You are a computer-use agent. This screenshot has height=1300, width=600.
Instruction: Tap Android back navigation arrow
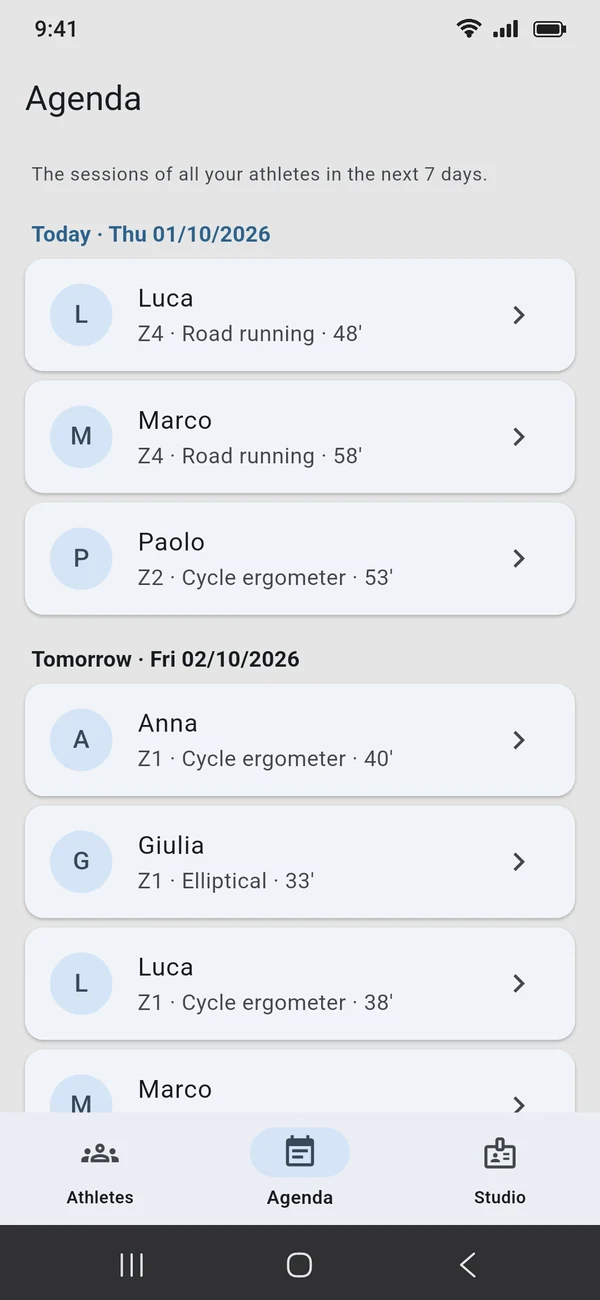click(468, 1265)
